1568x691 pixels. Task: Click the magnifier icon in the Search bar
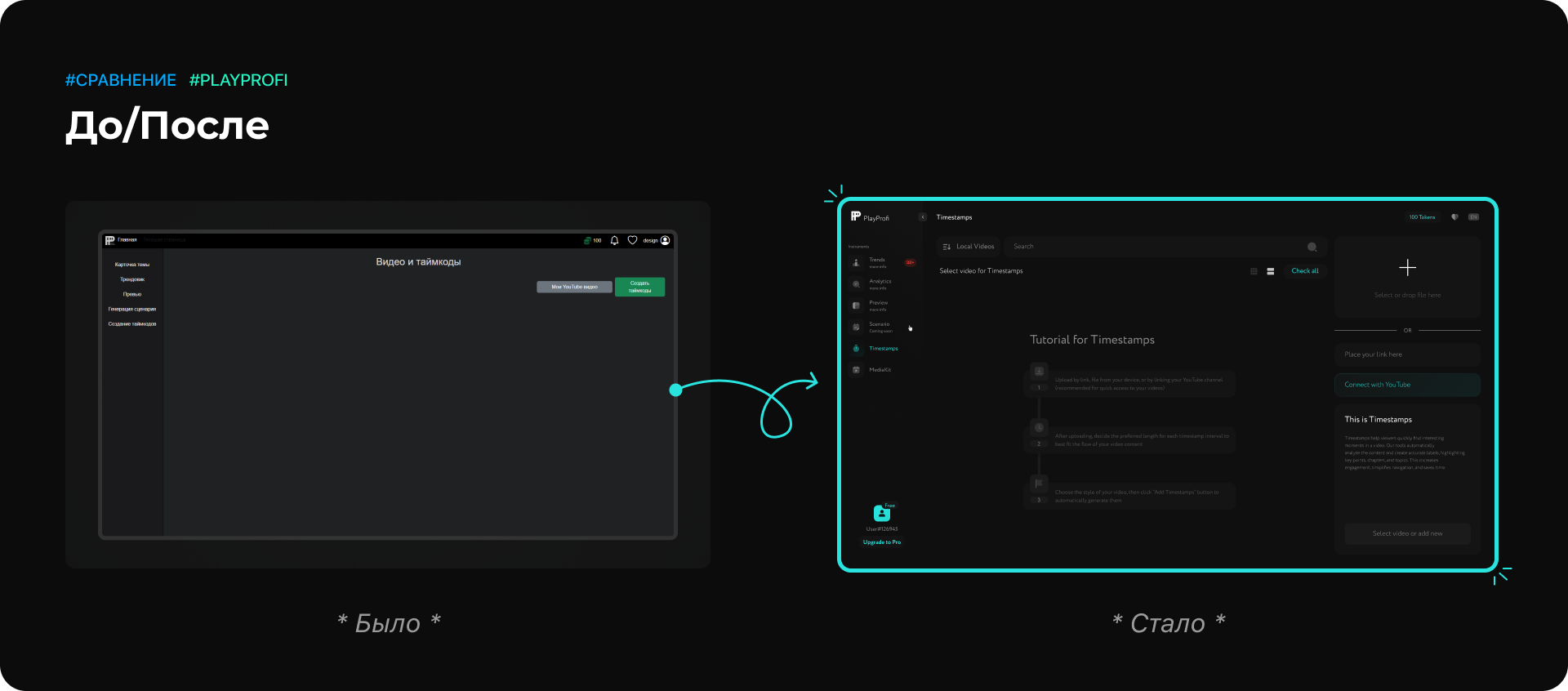pyautogui.click(x=1312, y=247)
